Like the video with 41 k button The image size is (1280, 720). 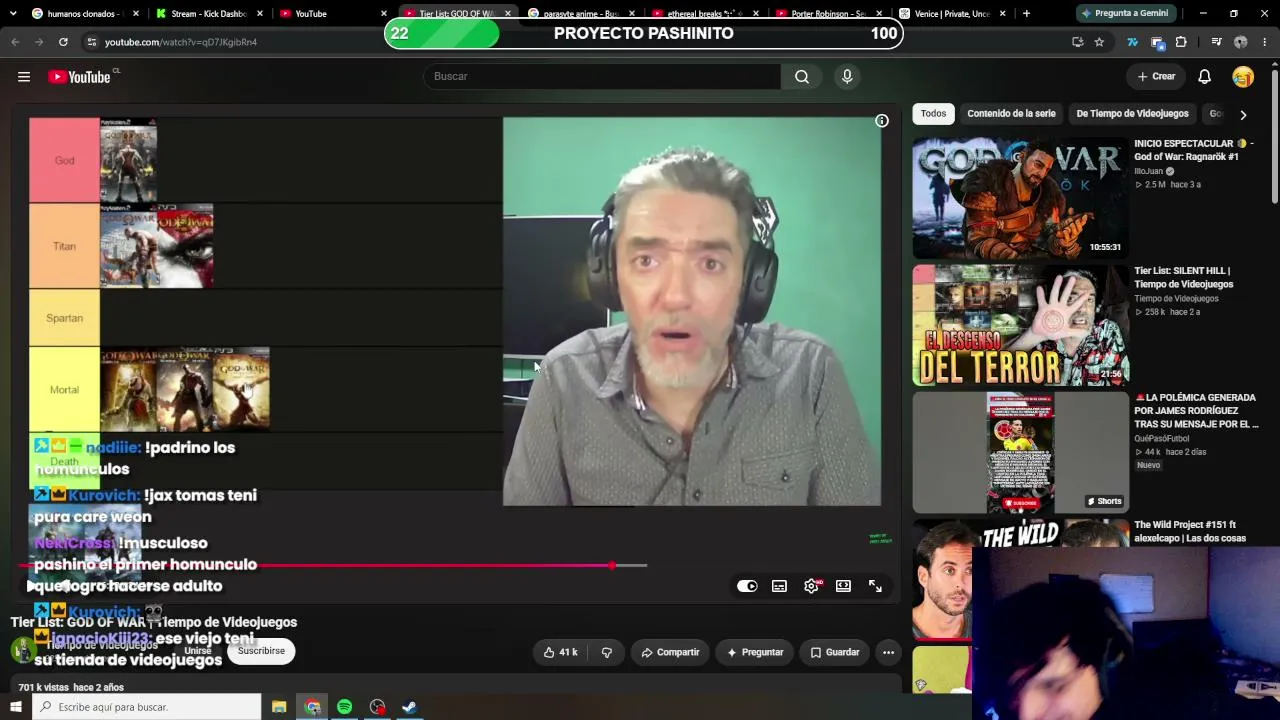(x=560, y=652)
